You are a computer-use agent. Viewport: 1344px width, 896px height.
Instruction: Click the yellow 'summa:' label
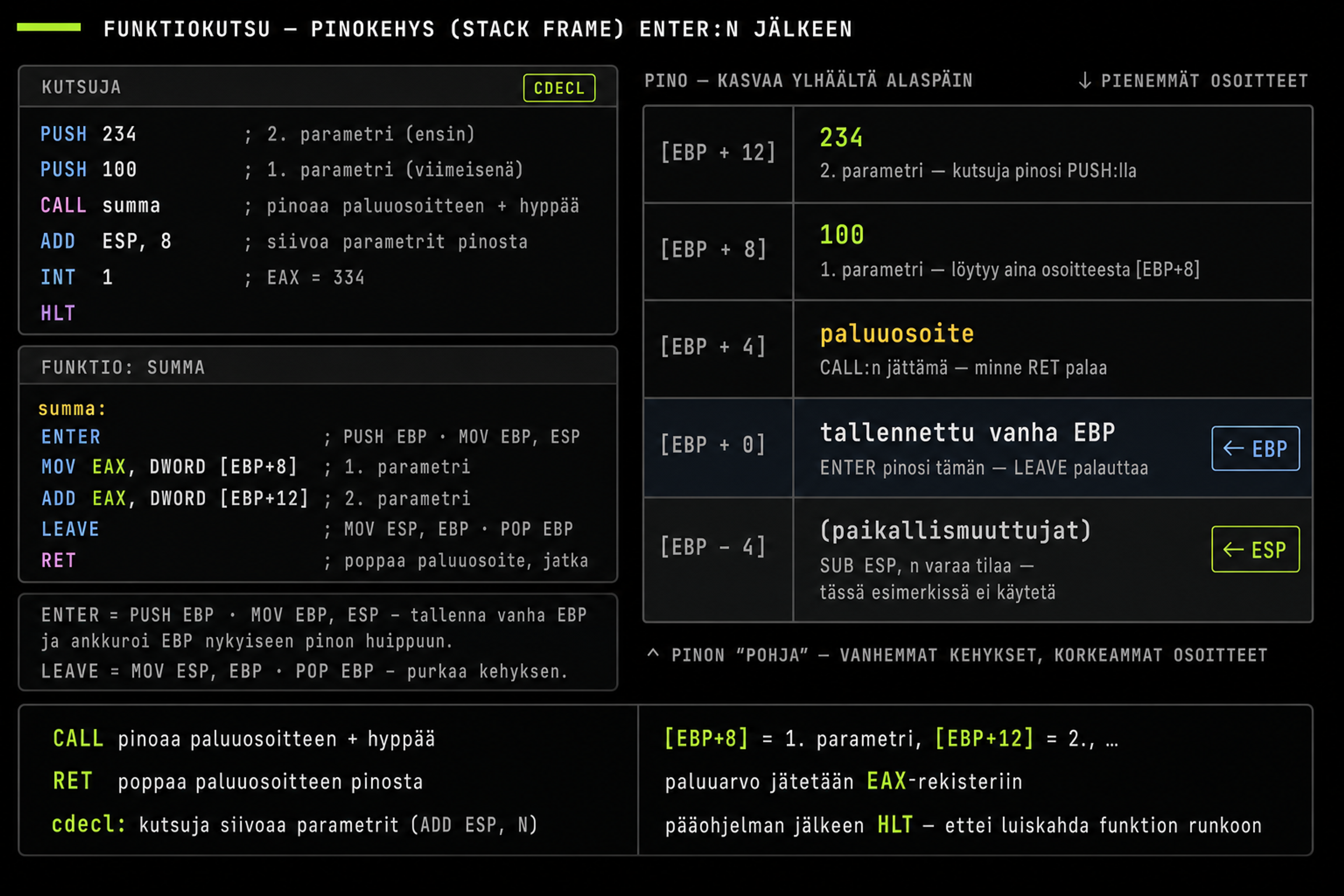tap(72, 409)
